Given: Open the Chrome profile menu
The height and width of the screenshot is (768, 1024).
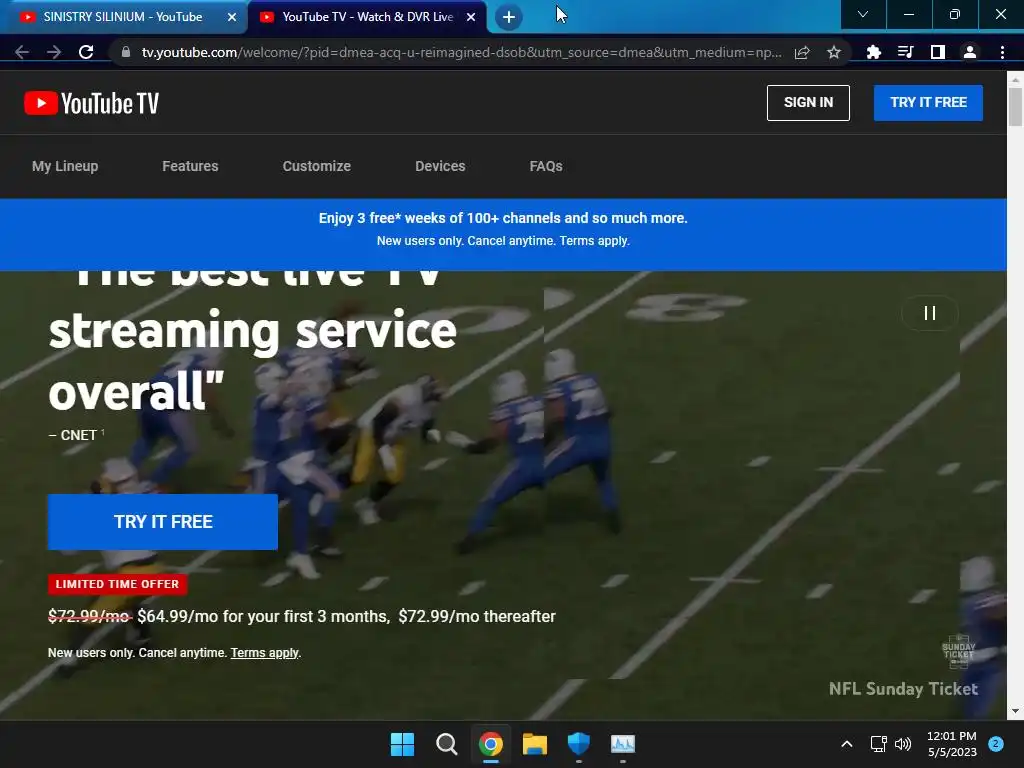Looking at the screenshot, I should tap(970, 52).
